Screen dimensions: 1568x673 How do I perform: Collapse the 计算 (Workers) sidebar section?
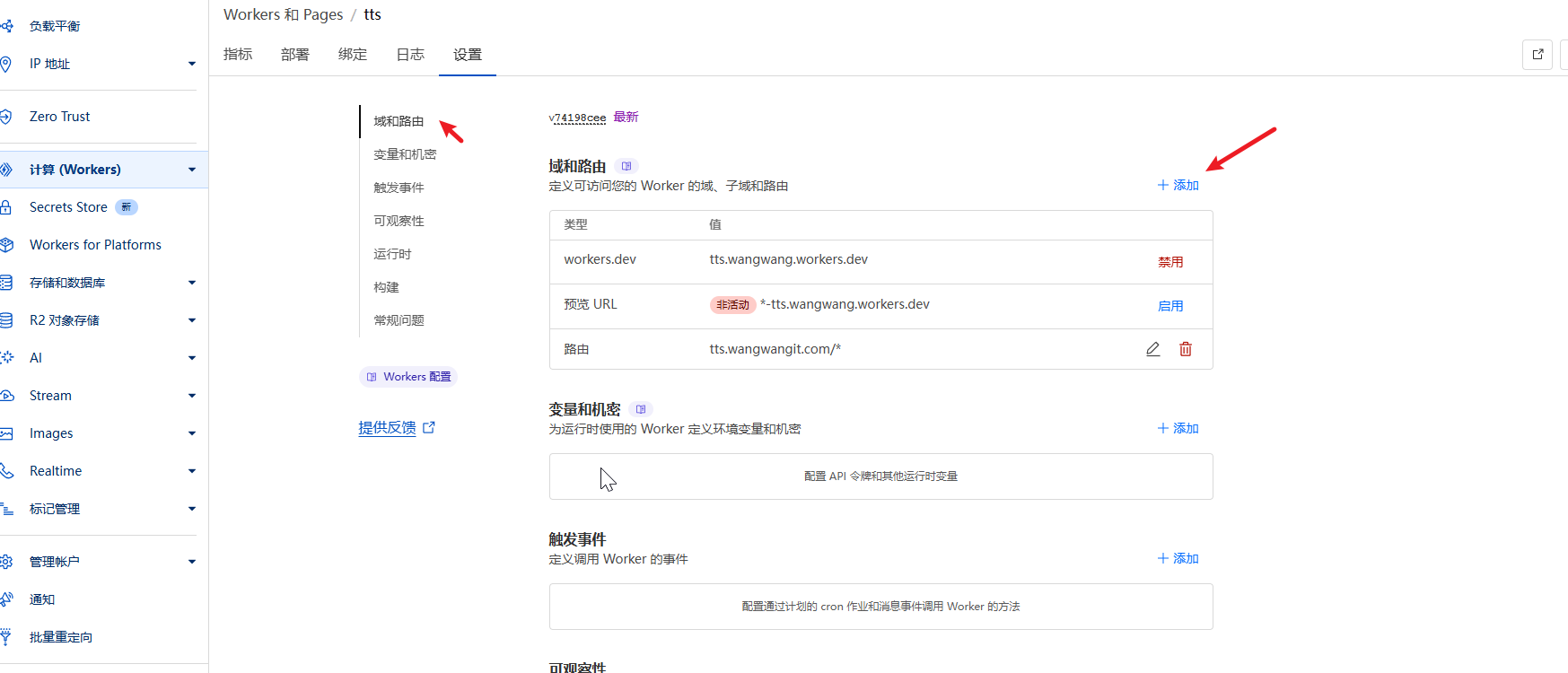(x=191, y=170)
